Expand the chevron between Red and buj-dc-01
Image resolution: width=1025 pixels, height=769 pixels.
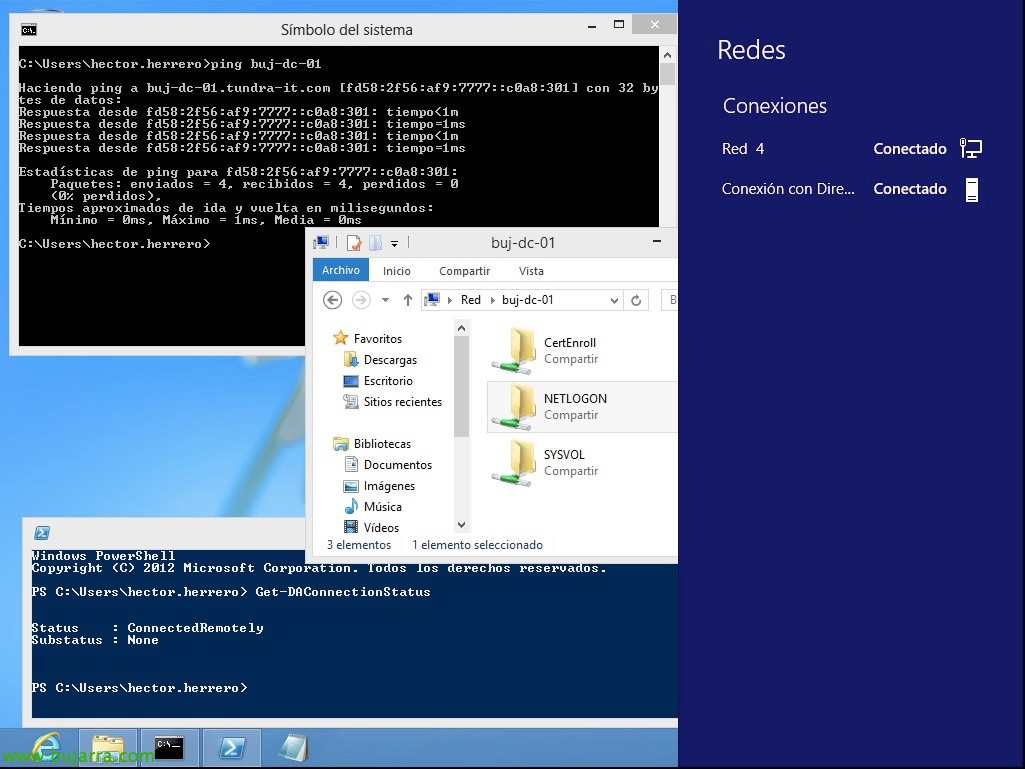(493, 300)
